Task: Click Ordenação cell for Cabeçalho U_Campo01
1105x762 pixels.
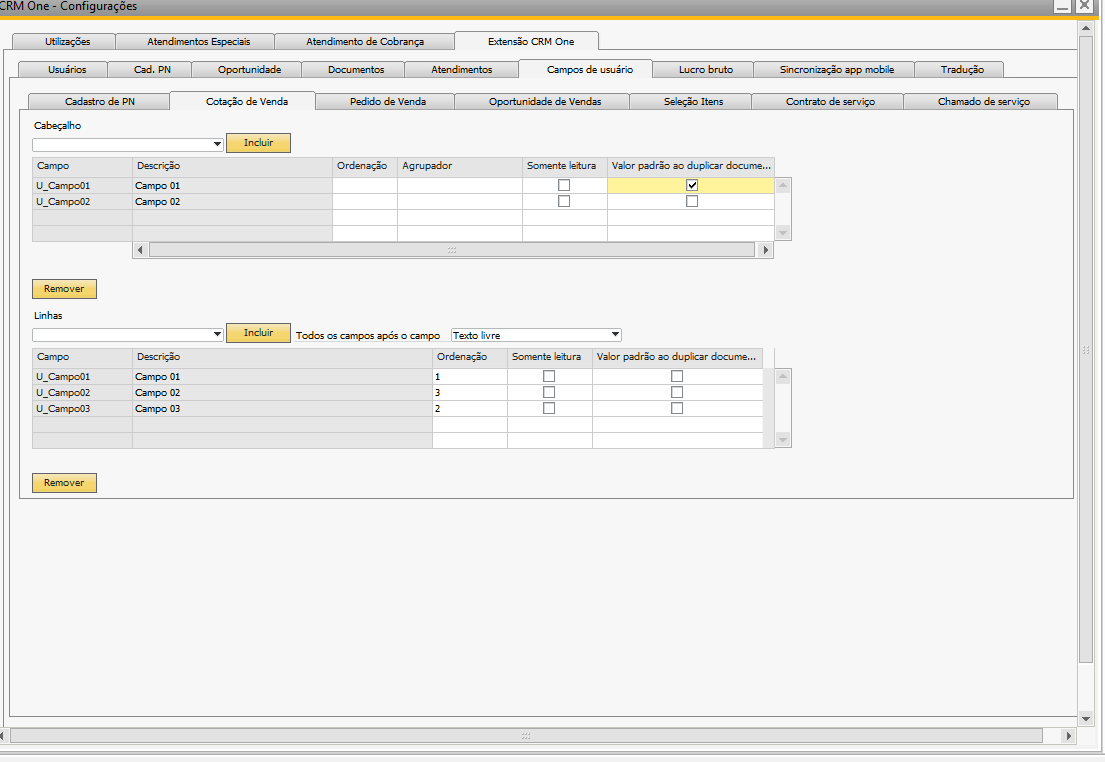Action: pos(364,185)
